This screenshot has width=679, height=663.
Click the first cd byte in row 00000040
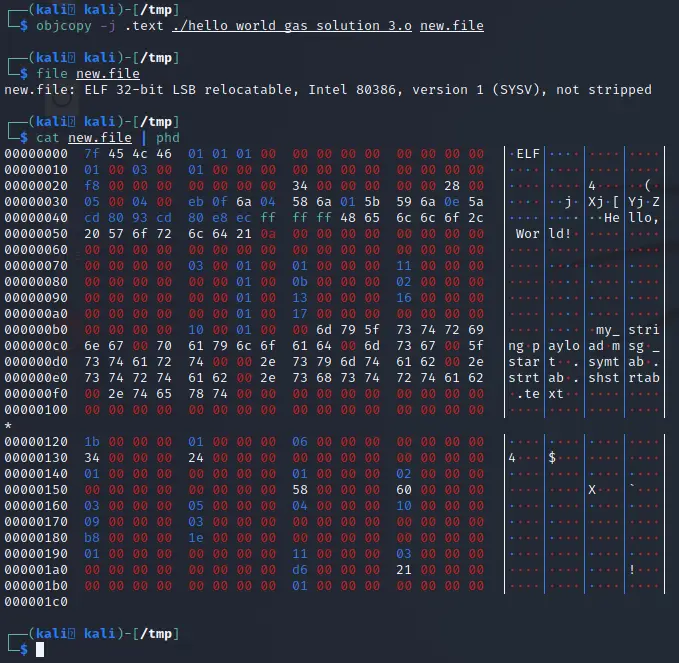92,218
